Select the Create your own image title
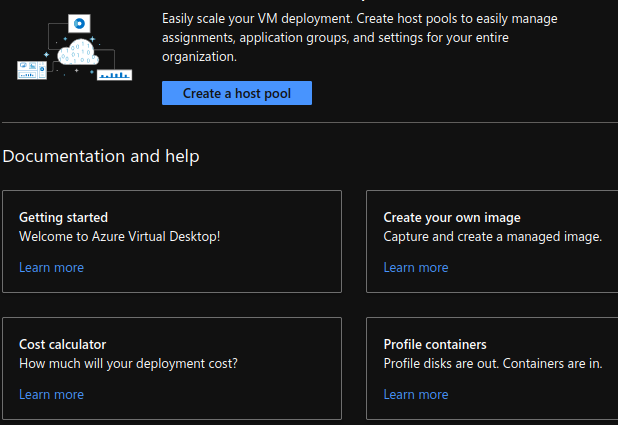The width and height of the screenshot is (618, 425). 452,218
